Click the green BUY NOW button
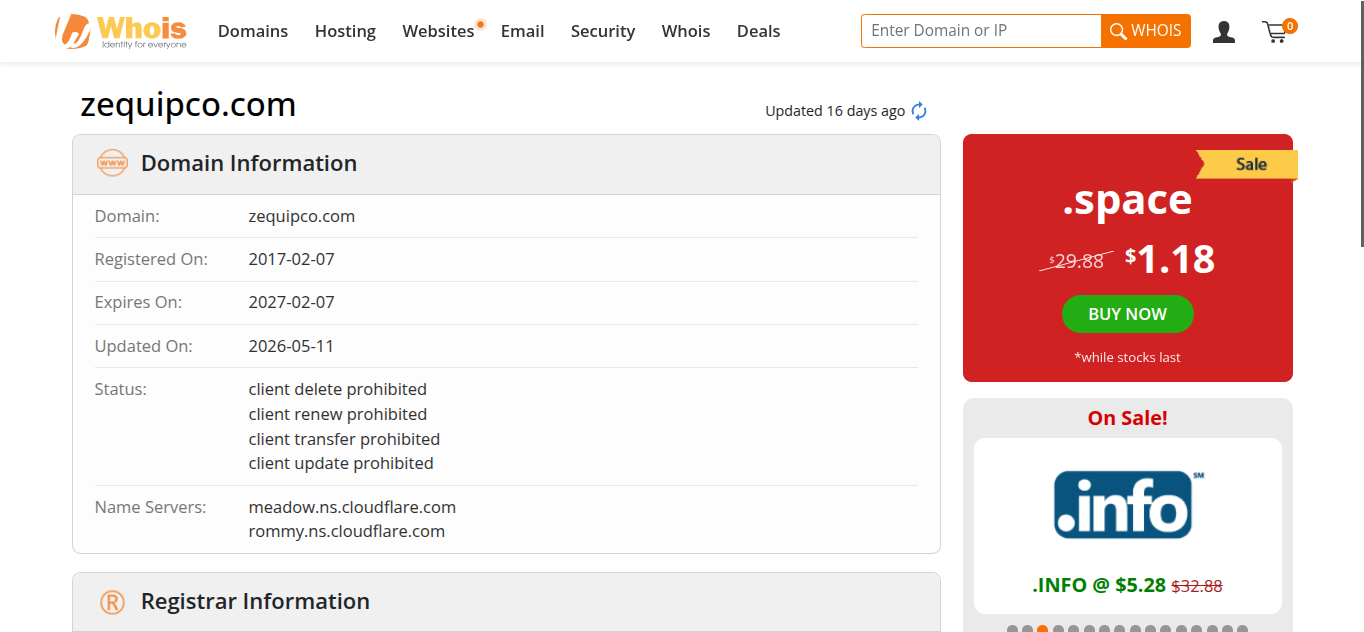 coord(1127,314)
